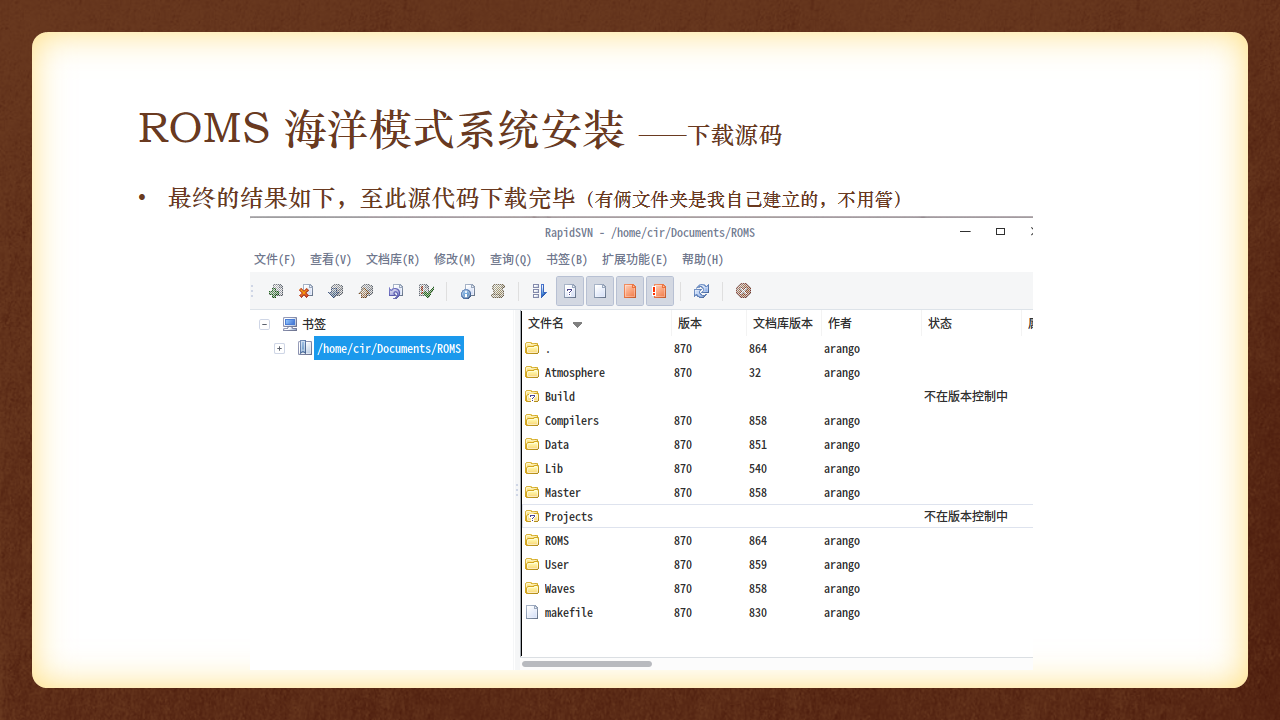Open the 文档库(R) menu
Viewport: 1280px width, 720px height.
point(392,259)
